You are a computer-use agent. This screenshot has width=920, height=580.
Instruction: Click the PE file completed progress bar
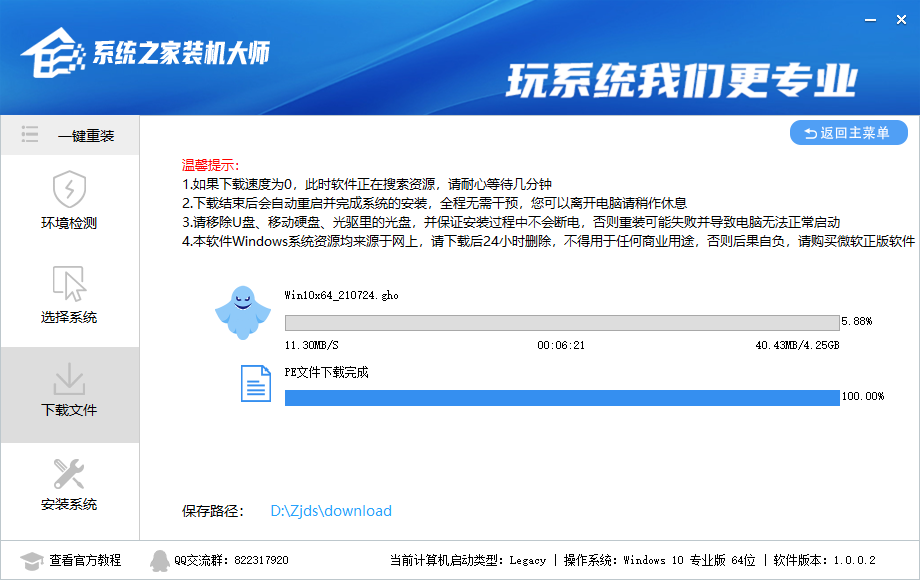click(562, 398)
